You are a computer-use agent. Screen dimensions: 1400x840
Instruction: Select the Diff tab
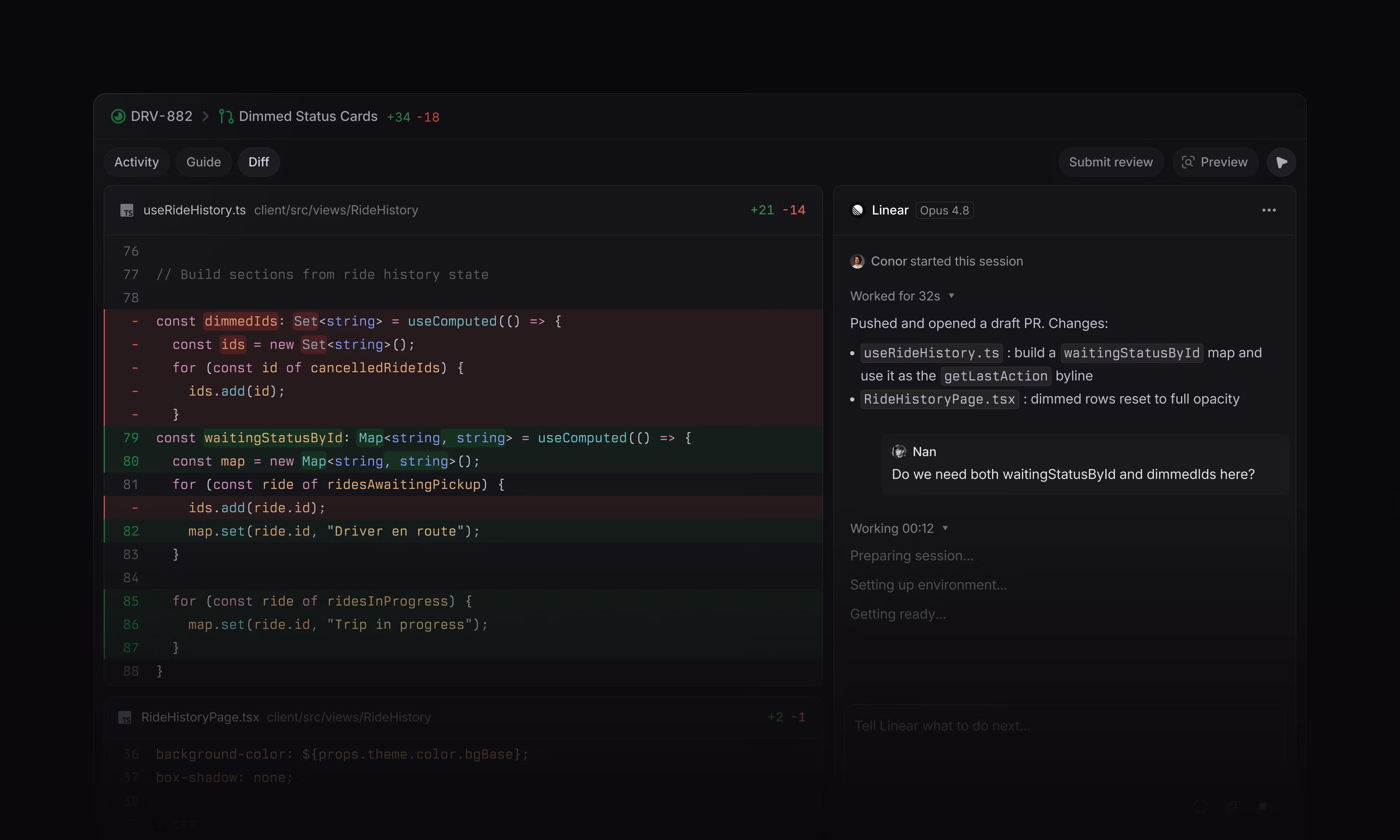259,163
